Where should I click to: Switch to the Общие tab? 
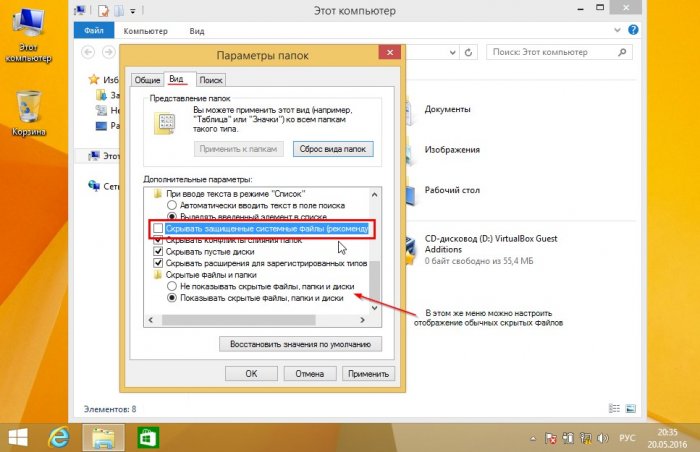pyautogui.click(x=147, y=80)
